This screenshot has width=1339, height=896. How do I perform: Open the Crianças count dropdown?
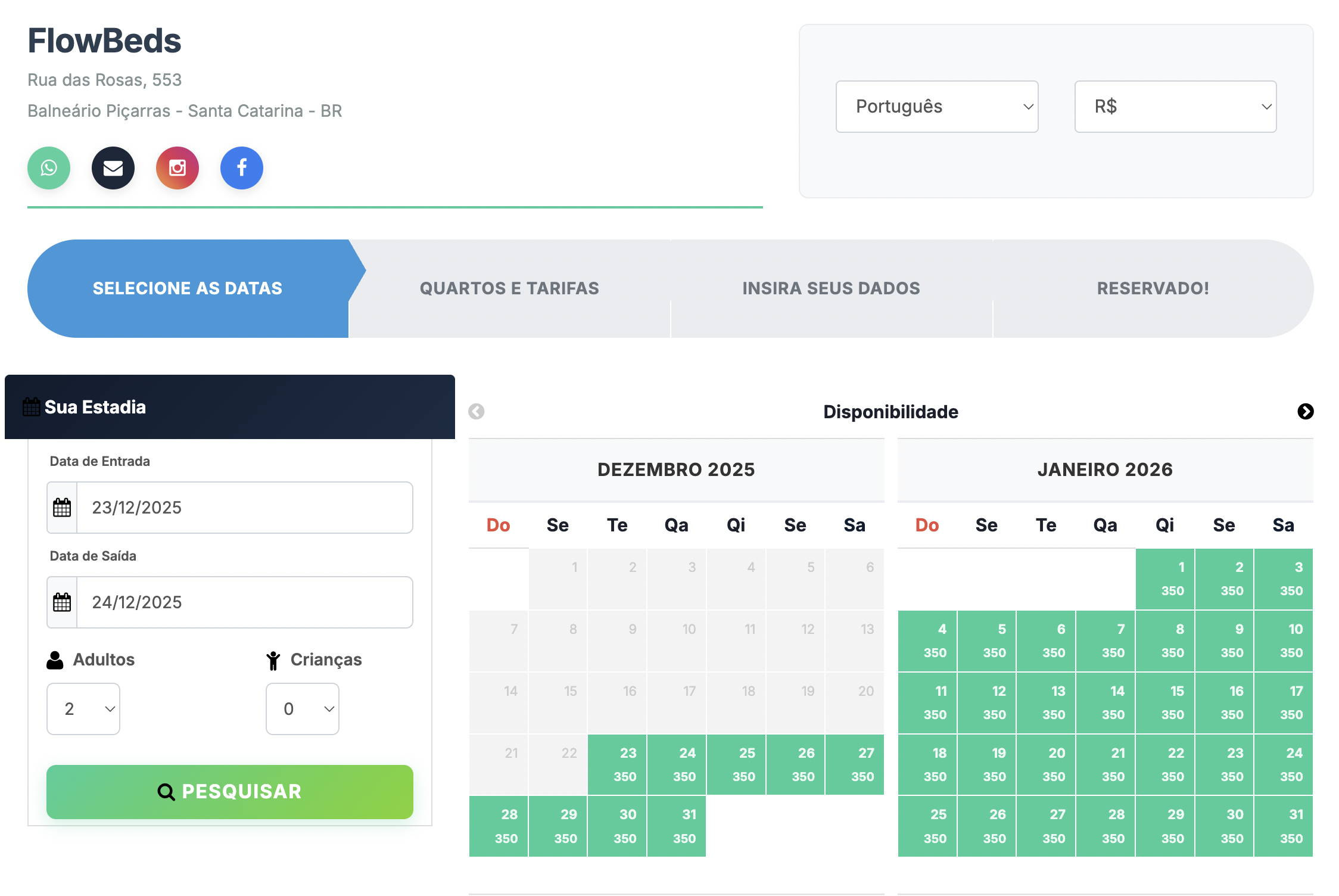302,708
